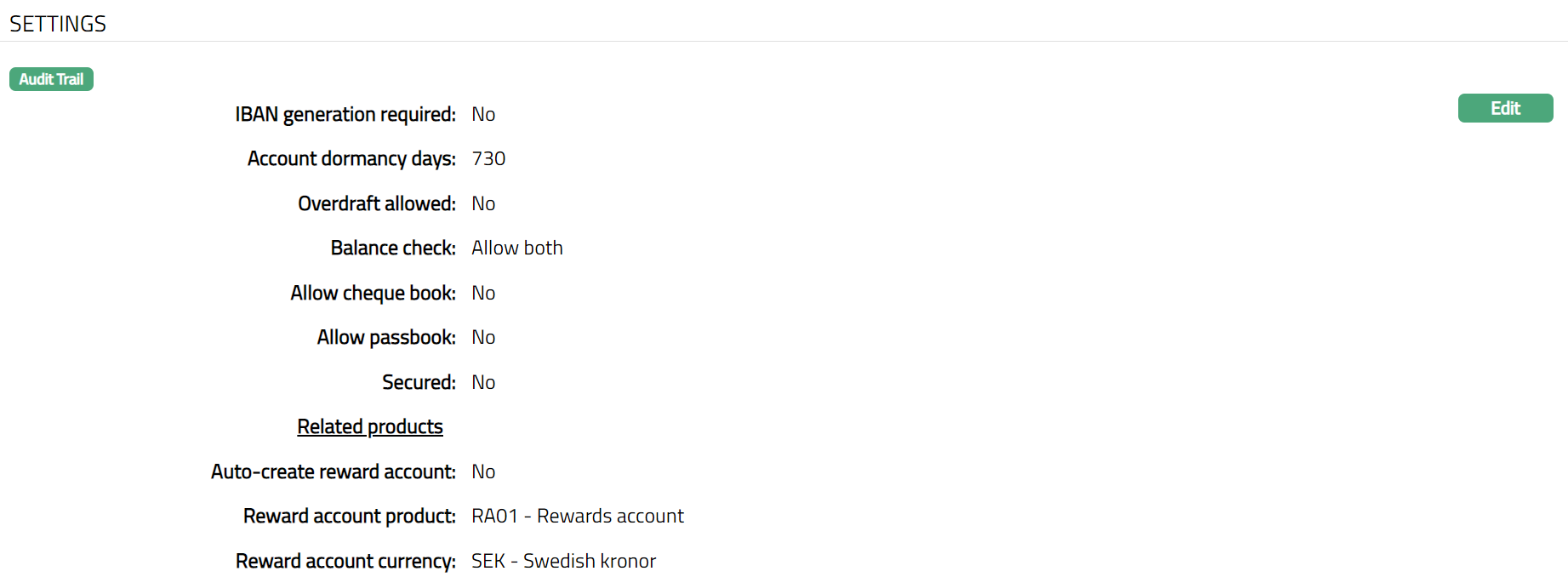Open the Related products link
The height and width of the screenshot is (577, 1568).
[x=370, y=426]
